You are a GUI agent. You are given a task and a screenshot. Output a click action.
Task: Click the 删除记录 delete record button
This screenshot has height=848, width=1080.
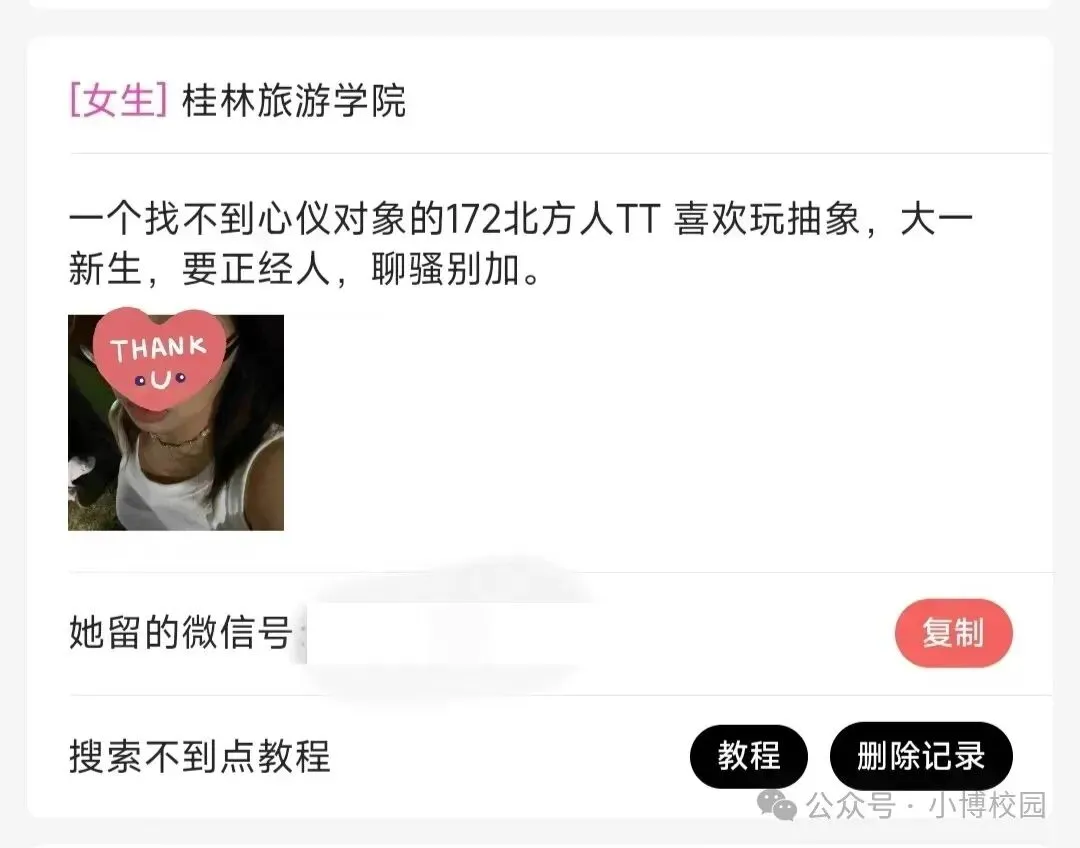point(922,756)
